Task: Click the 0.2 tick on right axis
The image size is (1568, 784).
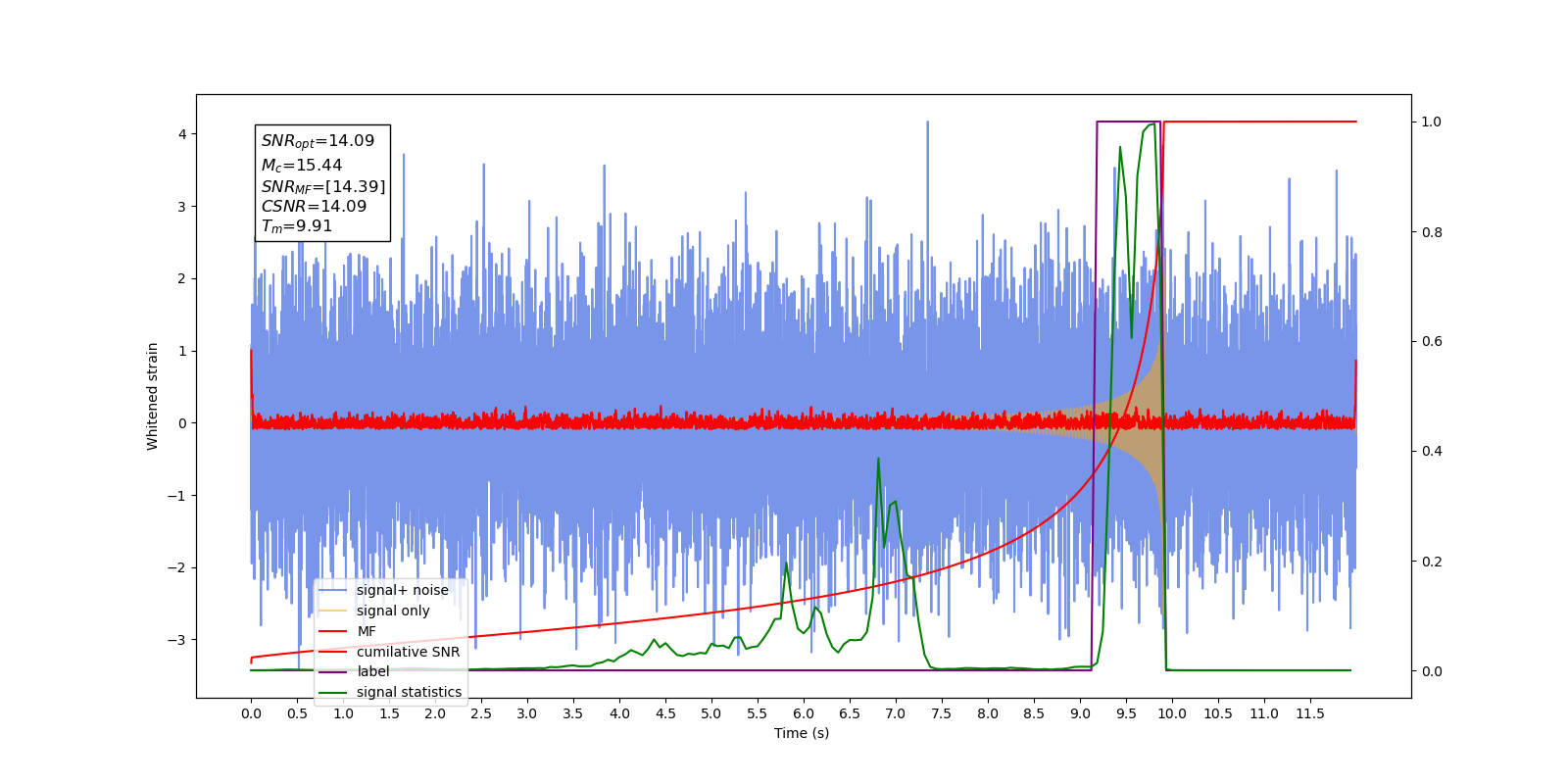Action: point(1432,562)
